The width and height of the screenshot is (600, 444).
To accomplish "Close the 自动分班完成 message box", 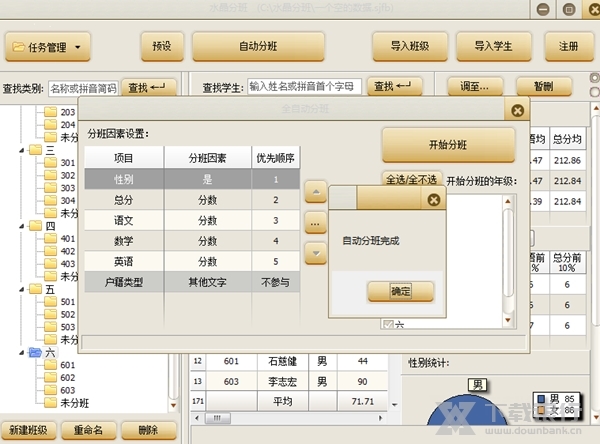I will pos(434,199).
